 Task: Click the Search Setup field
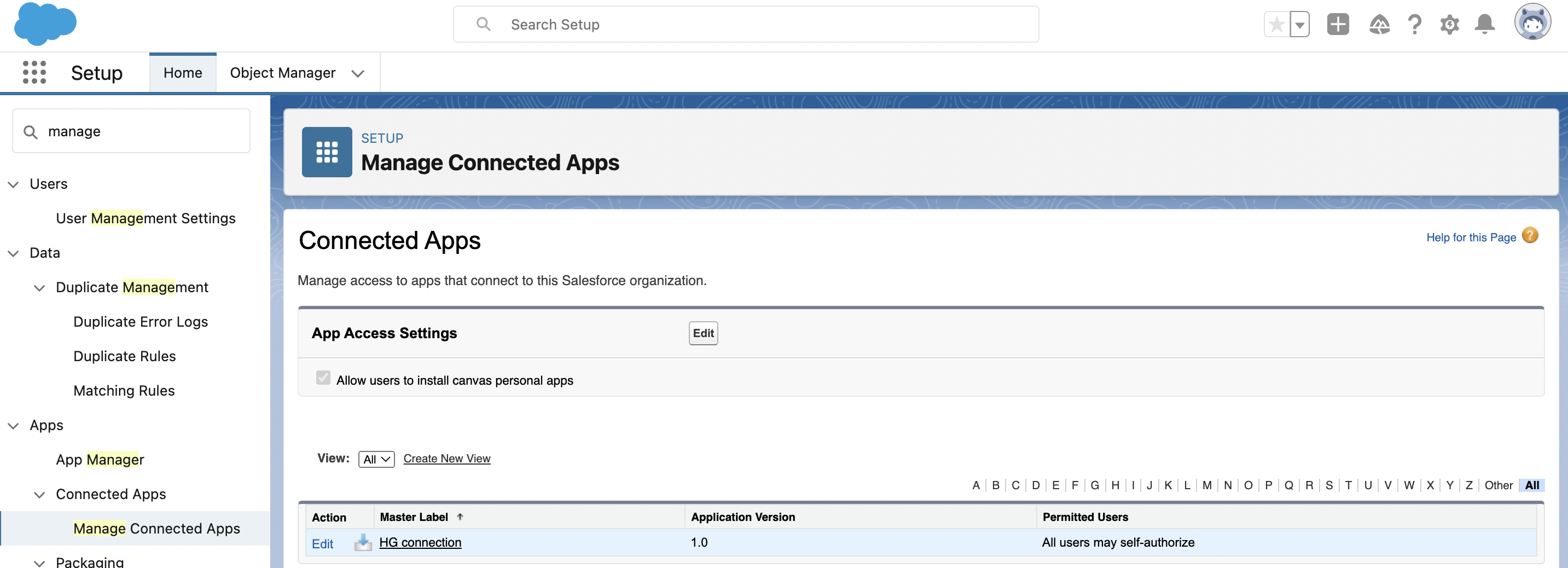746,25
